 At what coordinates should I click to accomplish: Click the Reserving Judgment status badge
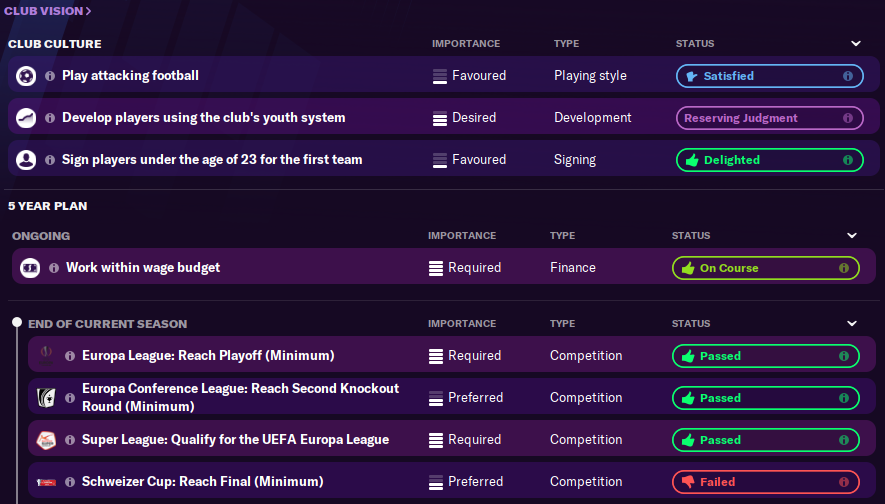768,118
